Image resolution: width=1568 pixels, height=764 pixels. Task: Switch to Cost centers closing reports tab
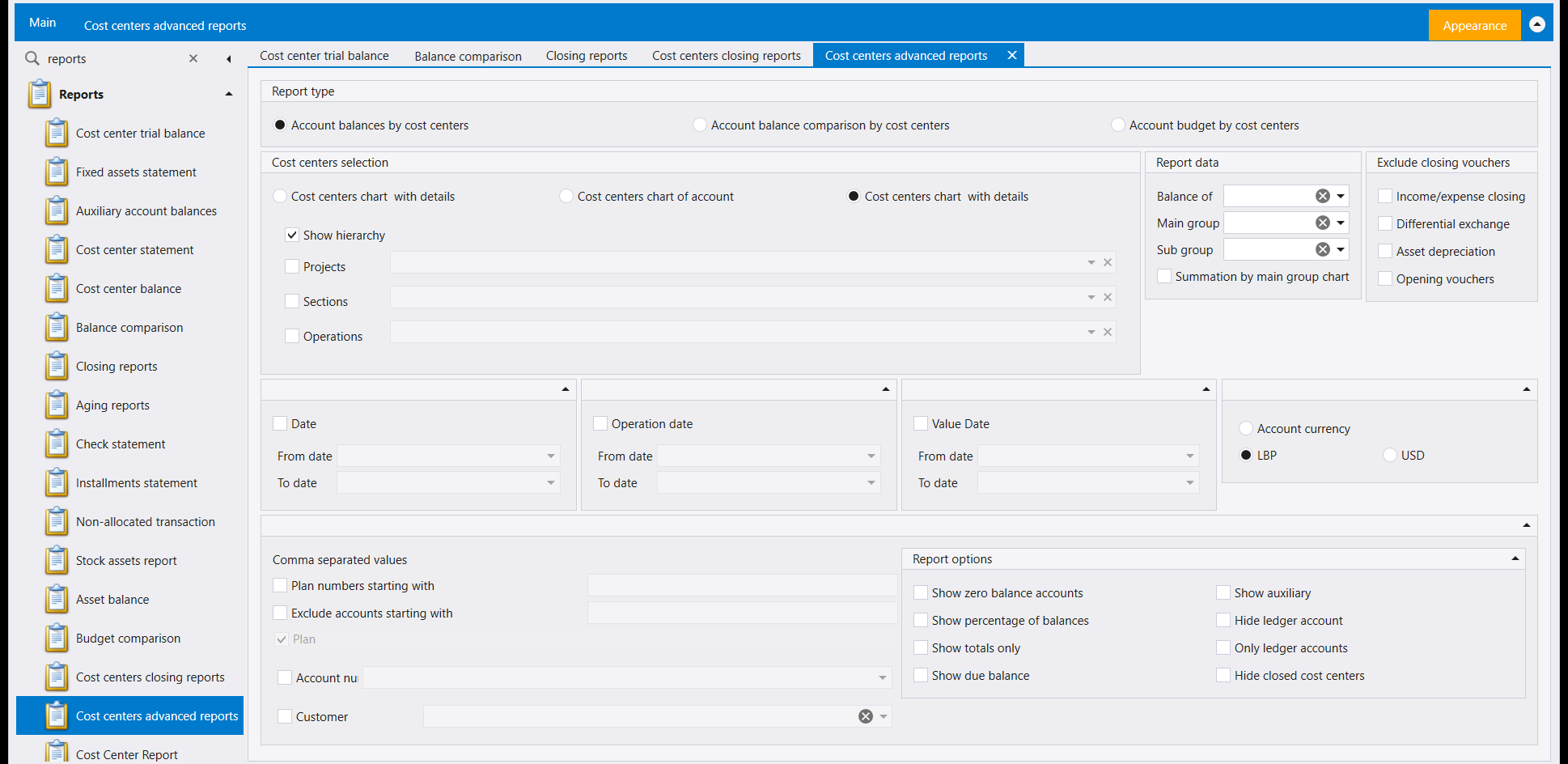pos(727,55)
